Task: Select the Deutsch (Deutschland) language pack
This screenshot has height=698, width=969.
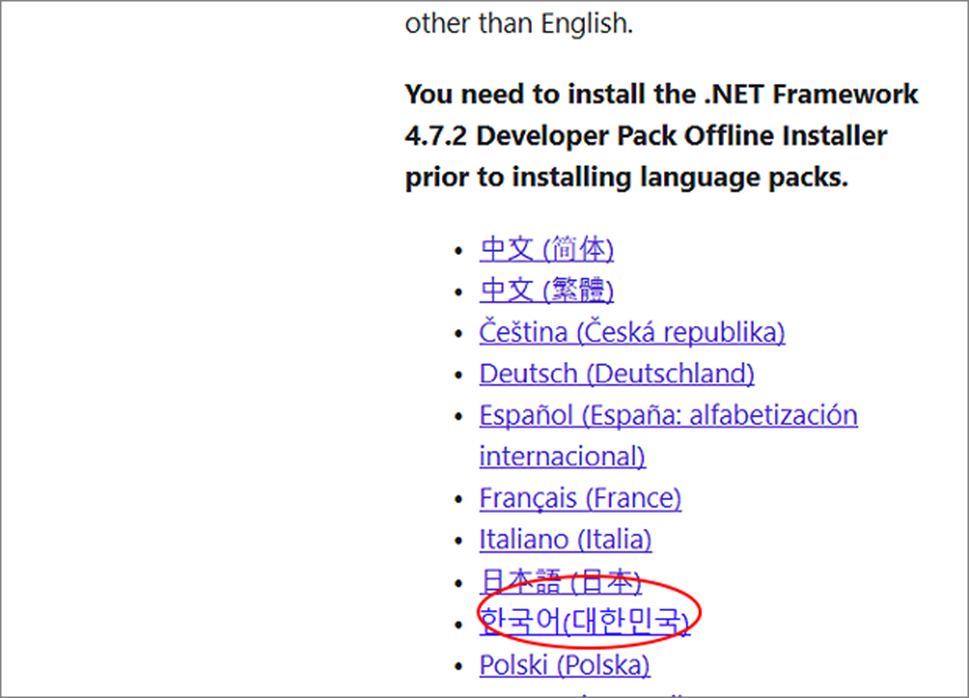Action: tap(617, 373)
